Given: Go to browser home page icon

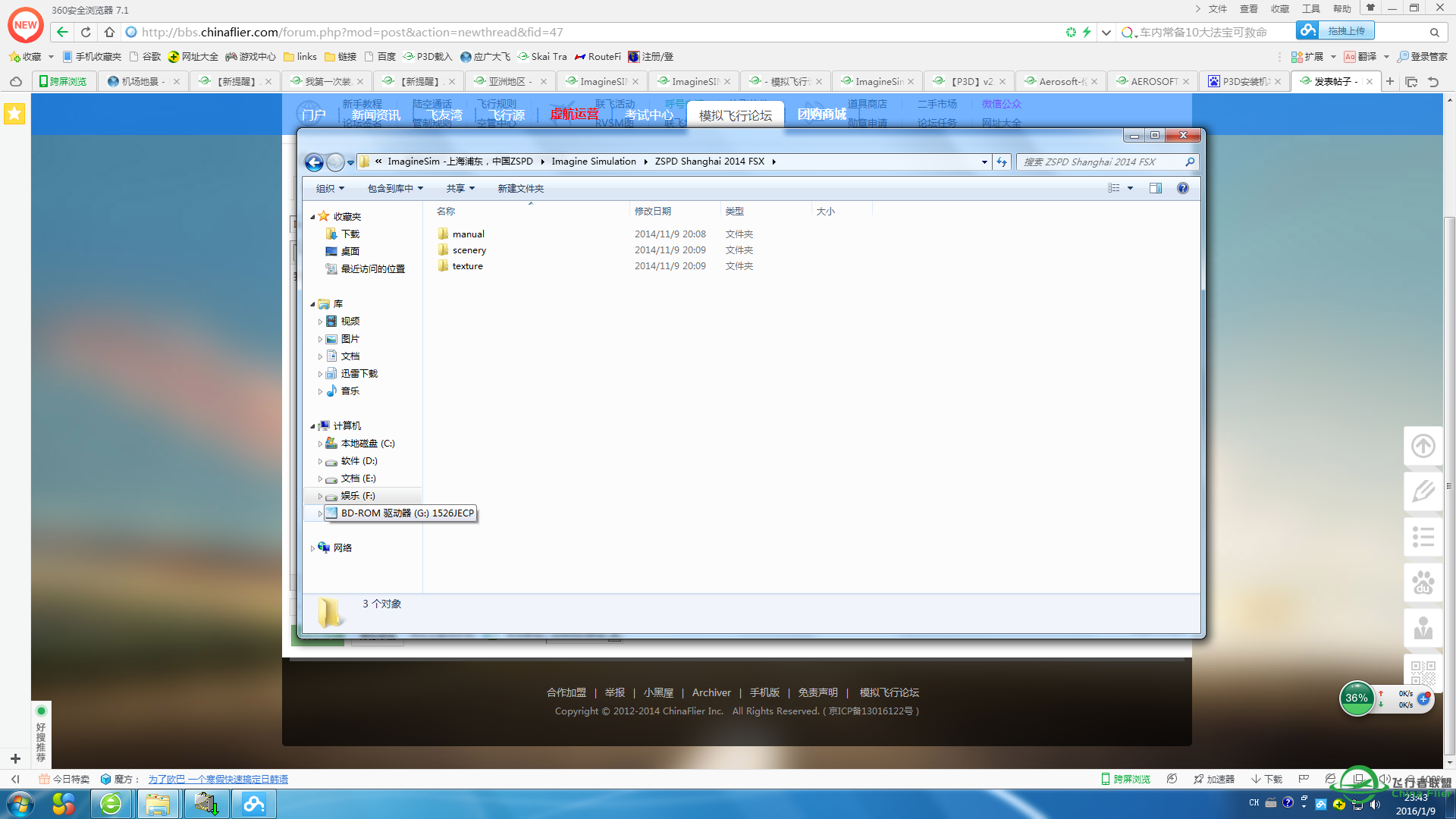Looking at the screenshot, I should click(109, 32).
